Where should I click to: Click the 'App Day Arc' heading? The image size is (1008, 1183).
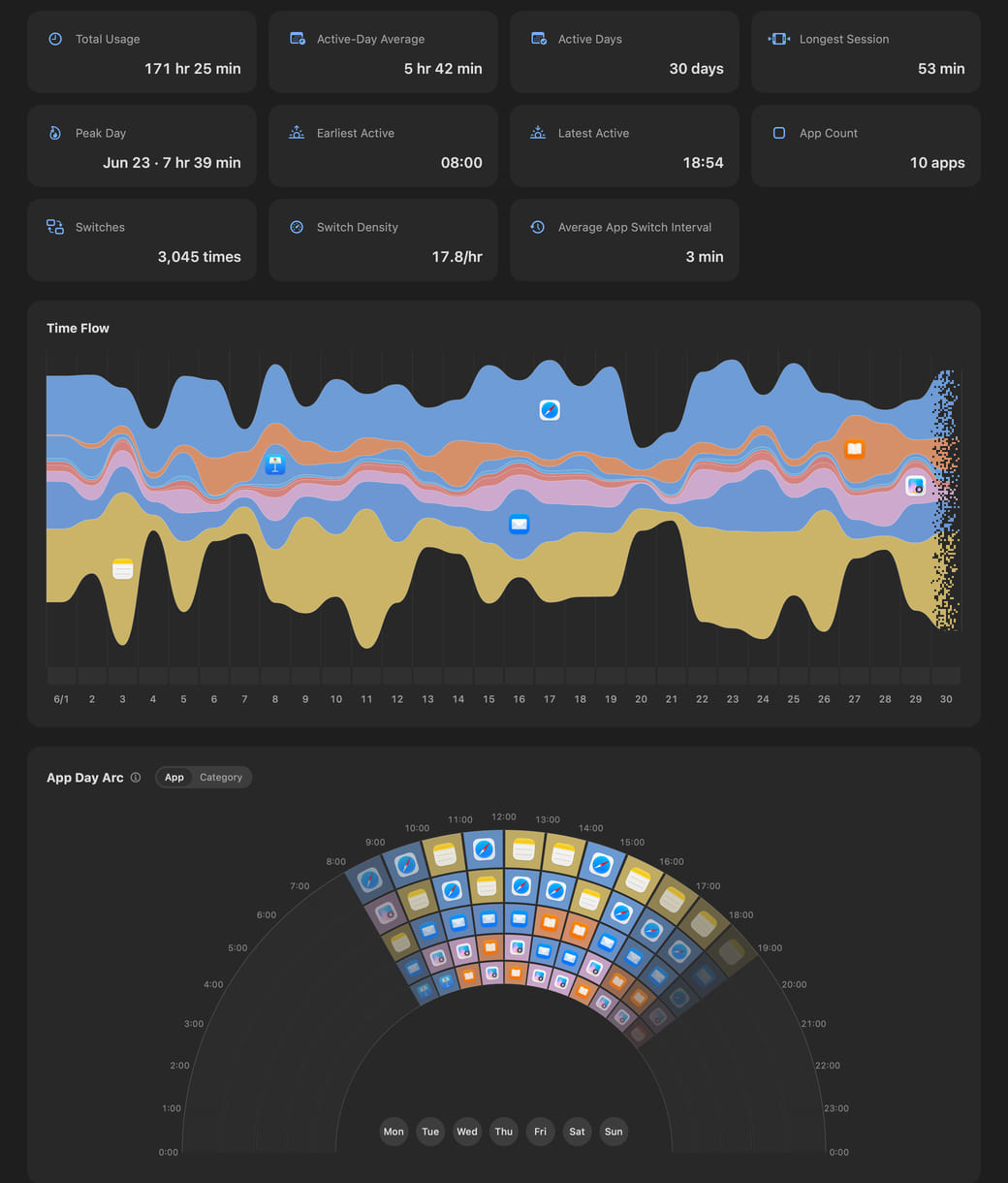(x=85, y=778)
